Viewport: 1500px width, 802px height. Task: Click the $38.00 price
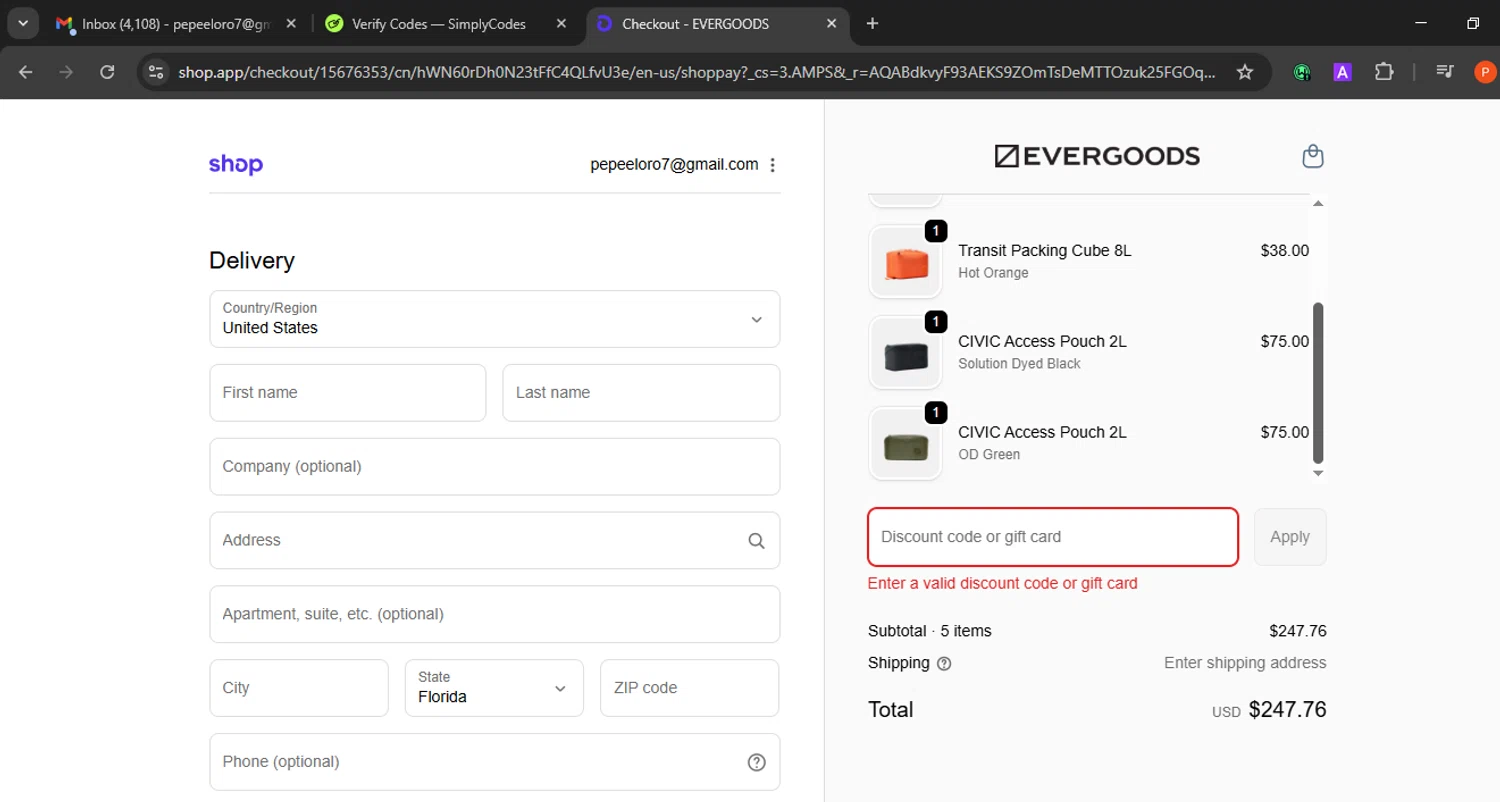pyautogui.click(x=1285, y=251)
